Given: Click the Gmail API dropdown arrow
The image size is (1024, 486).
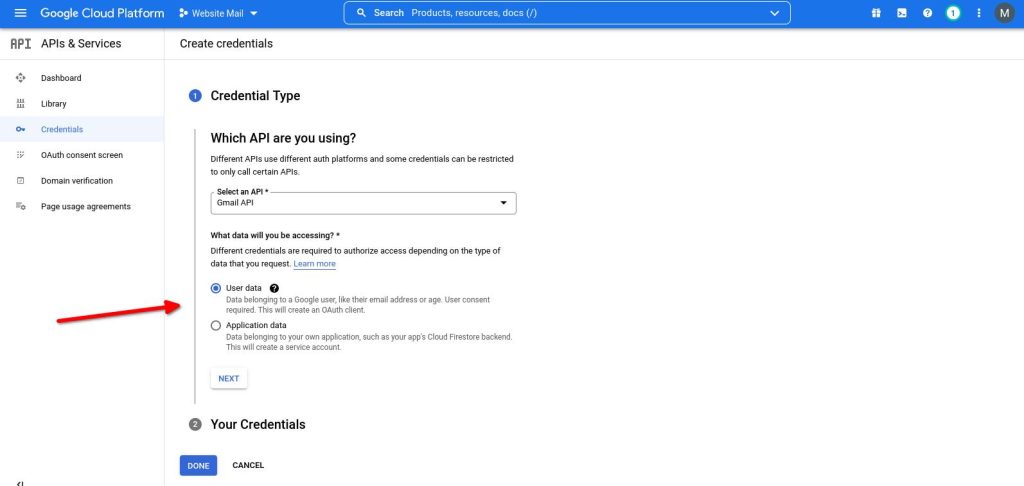Looking at the screenshot, I should (x=504, y=203).
